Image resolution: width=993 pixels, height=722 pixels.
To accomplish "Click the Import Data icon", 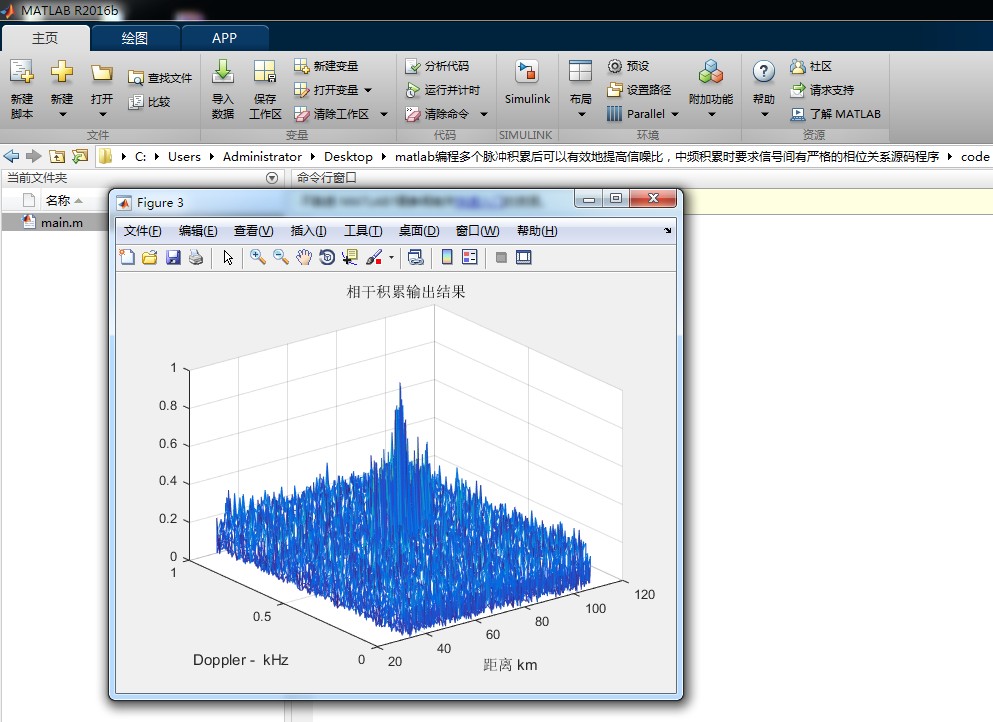I will coord(222,72).
